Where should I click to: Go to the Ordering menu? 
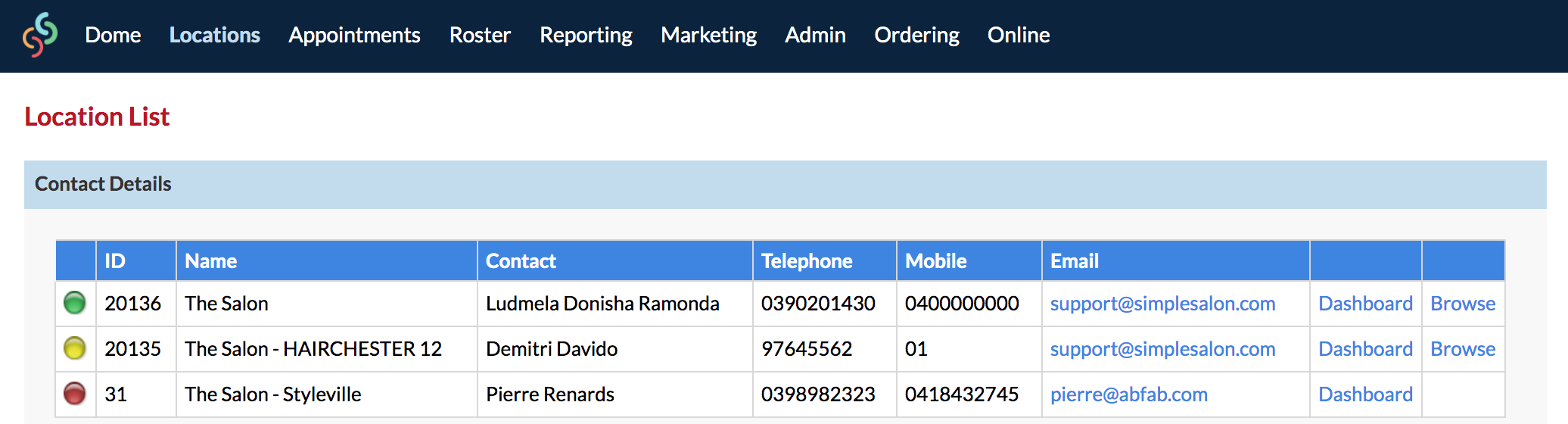tap(916, 35)
